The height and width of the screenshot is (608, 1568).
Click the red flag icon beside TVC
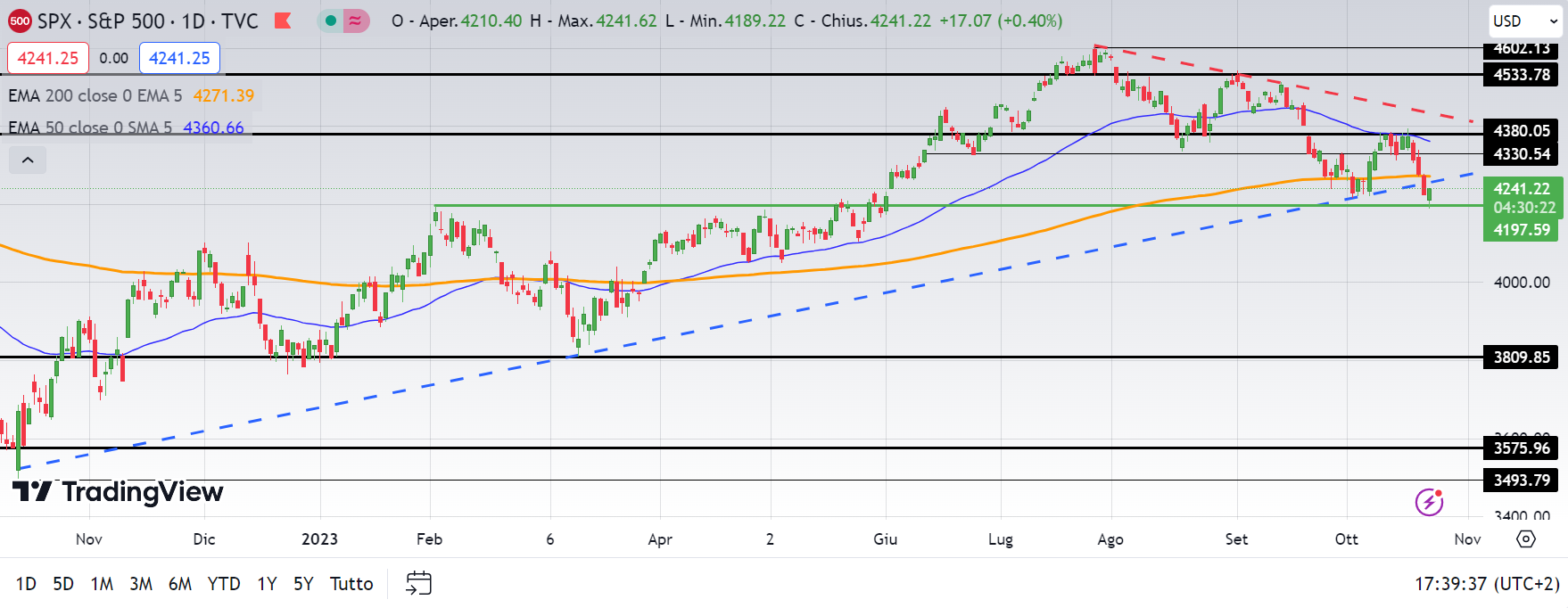(283, 21)
